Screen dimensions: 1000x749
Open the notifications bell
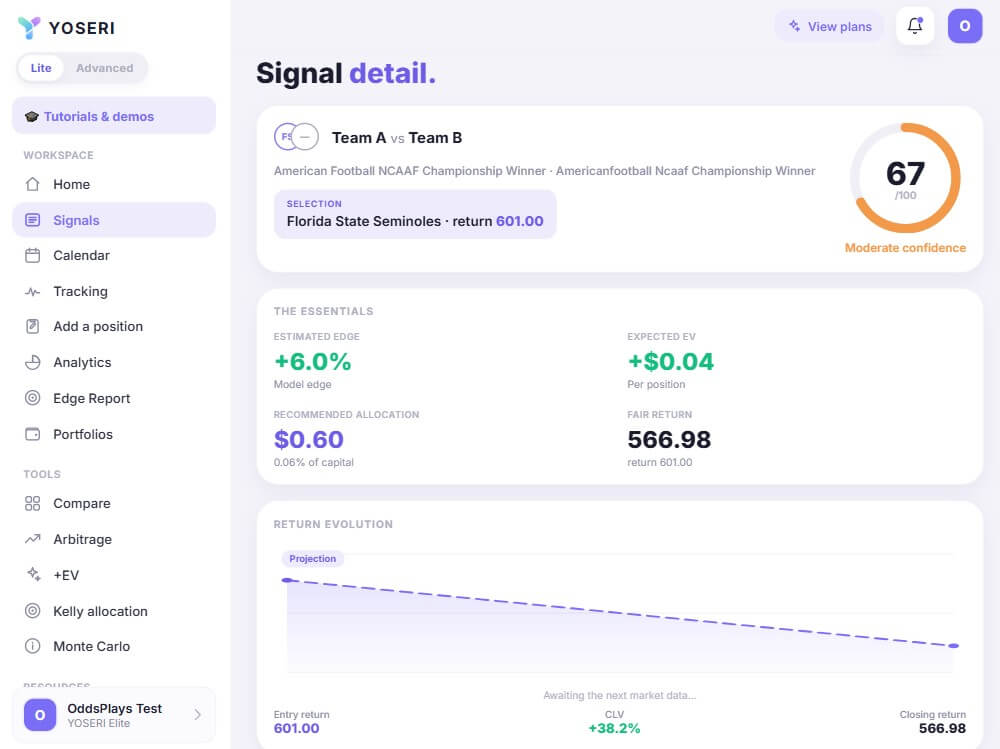click(915, 26)
